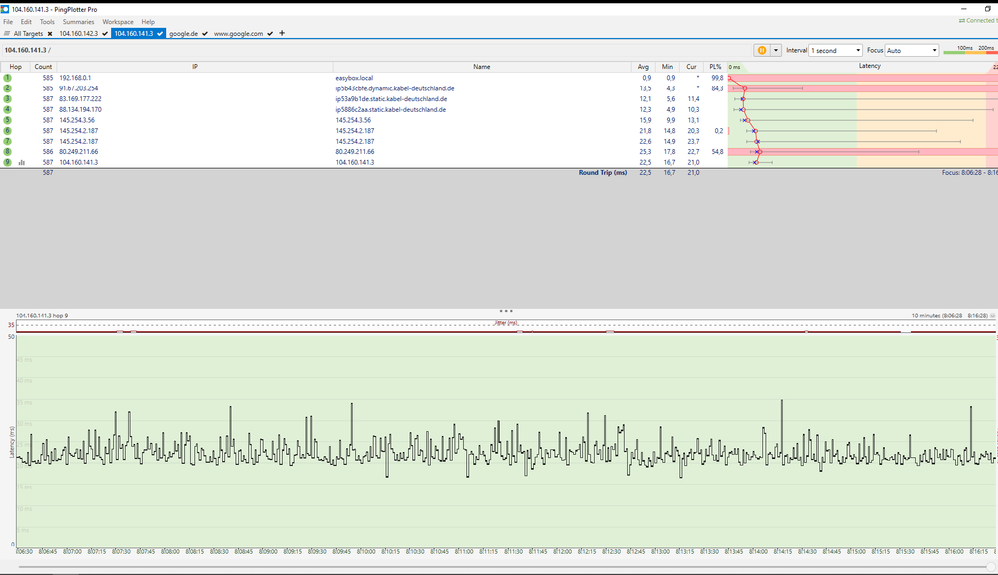Screen dimensions: 998x575
Task: Switch to the google.de tab
Action: point(183,33)
